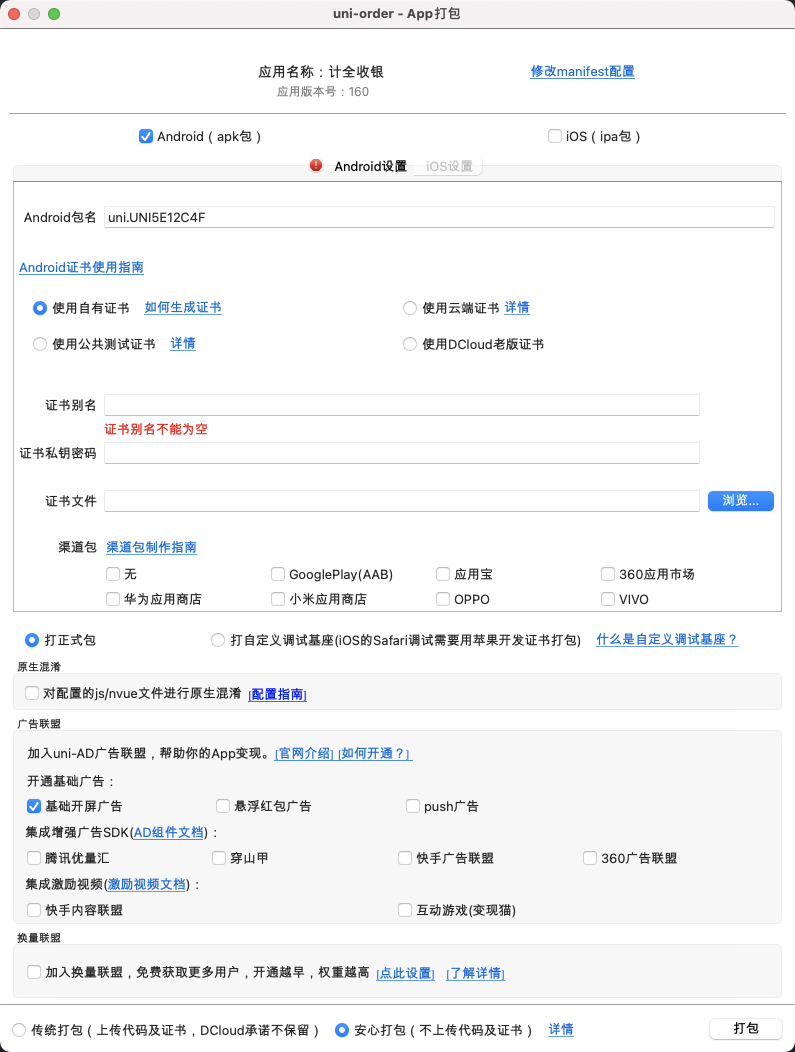Choose the 使用公共测试证书 radio option
Screen dimensions: 795x1052
pyautogui.click(x=40, y=344)
